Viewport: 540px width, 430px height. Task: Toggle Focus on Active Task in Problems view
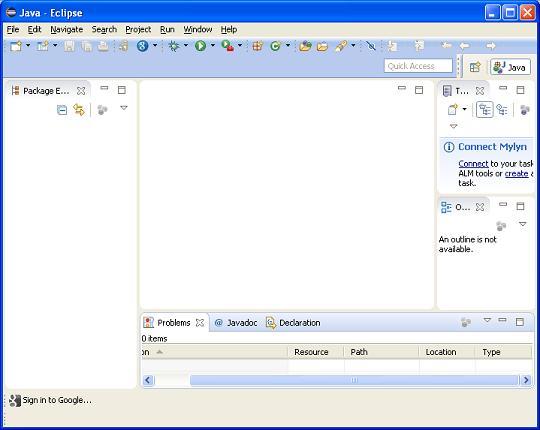[x=466, y=322]
